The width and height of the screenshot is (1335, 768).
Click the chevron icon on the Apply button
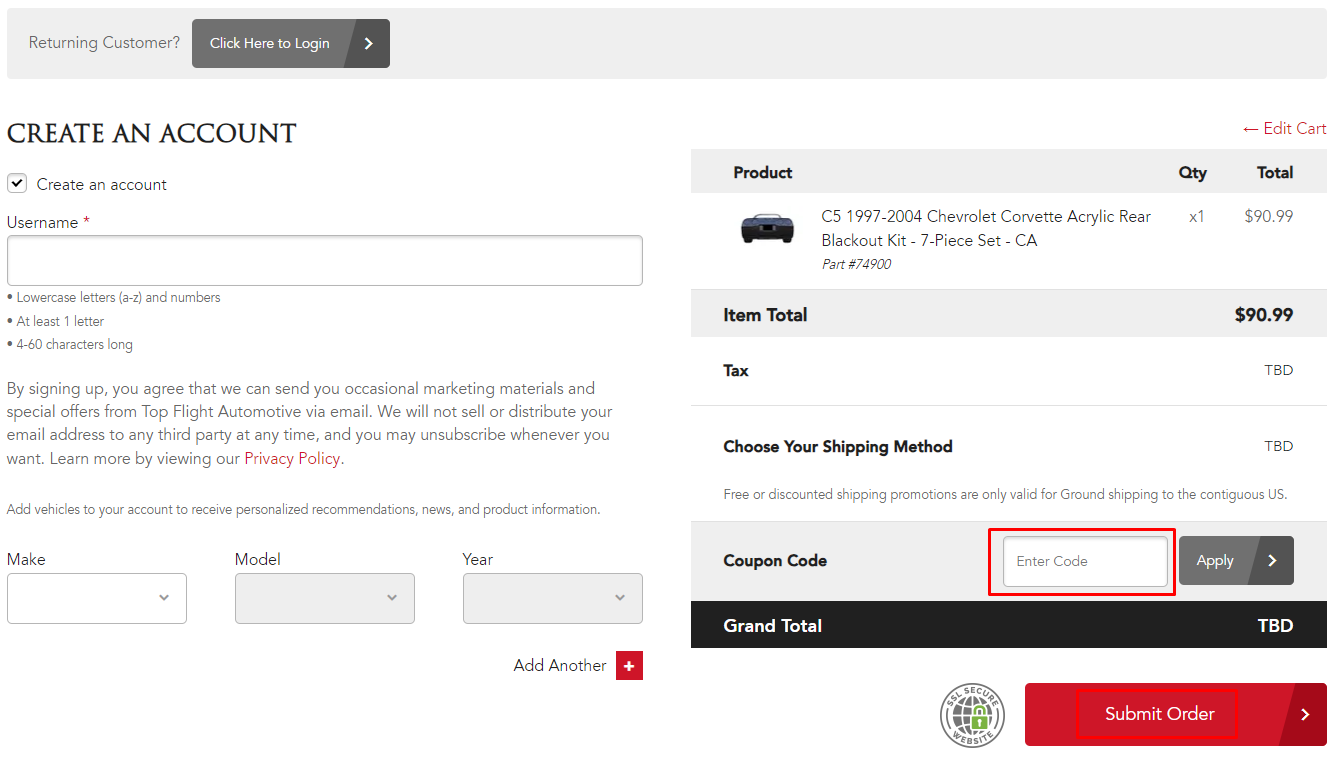tap(1272, 561)
